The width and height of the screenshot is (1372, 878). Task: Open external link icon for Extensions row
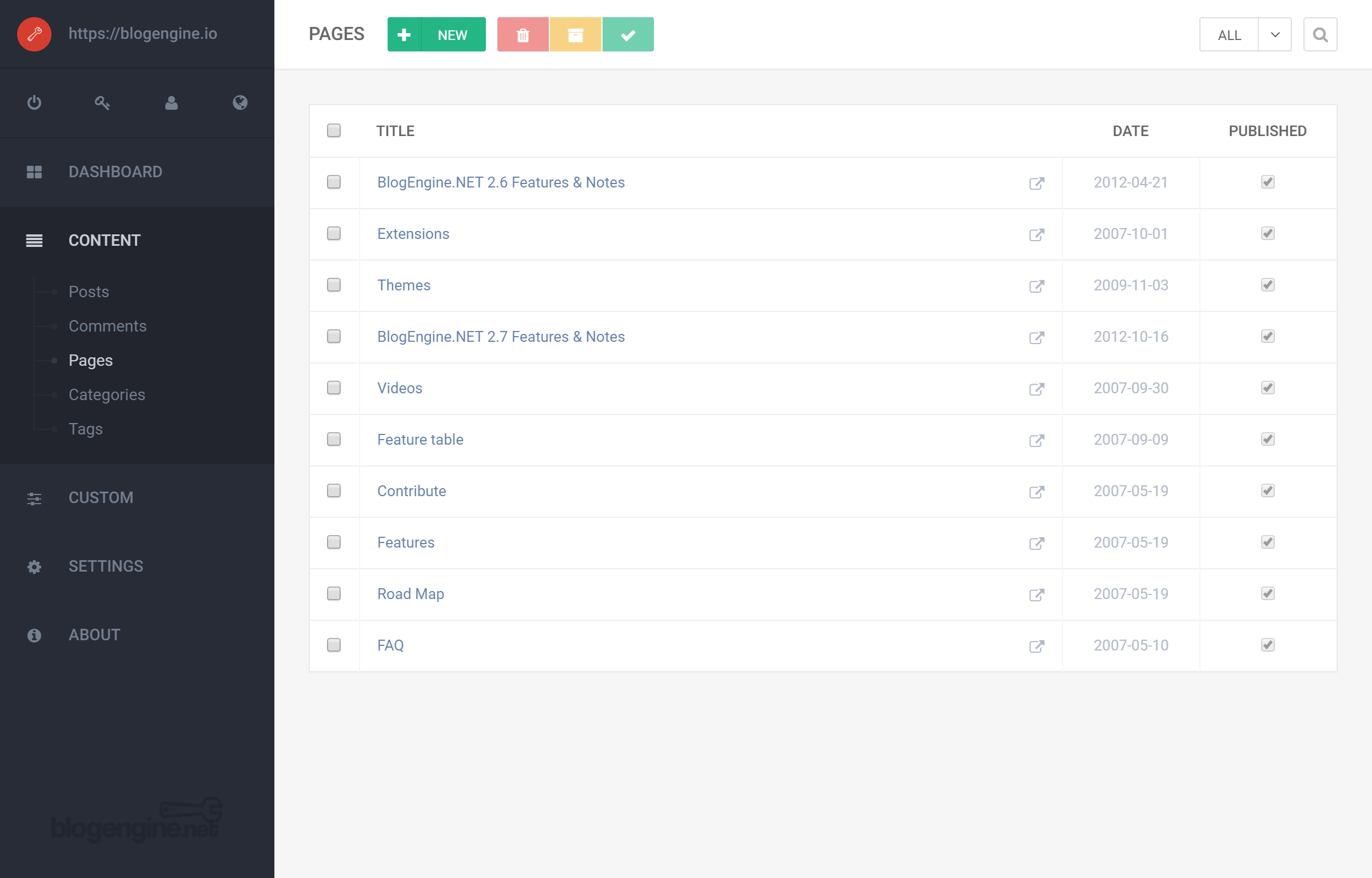point(1037,234)
